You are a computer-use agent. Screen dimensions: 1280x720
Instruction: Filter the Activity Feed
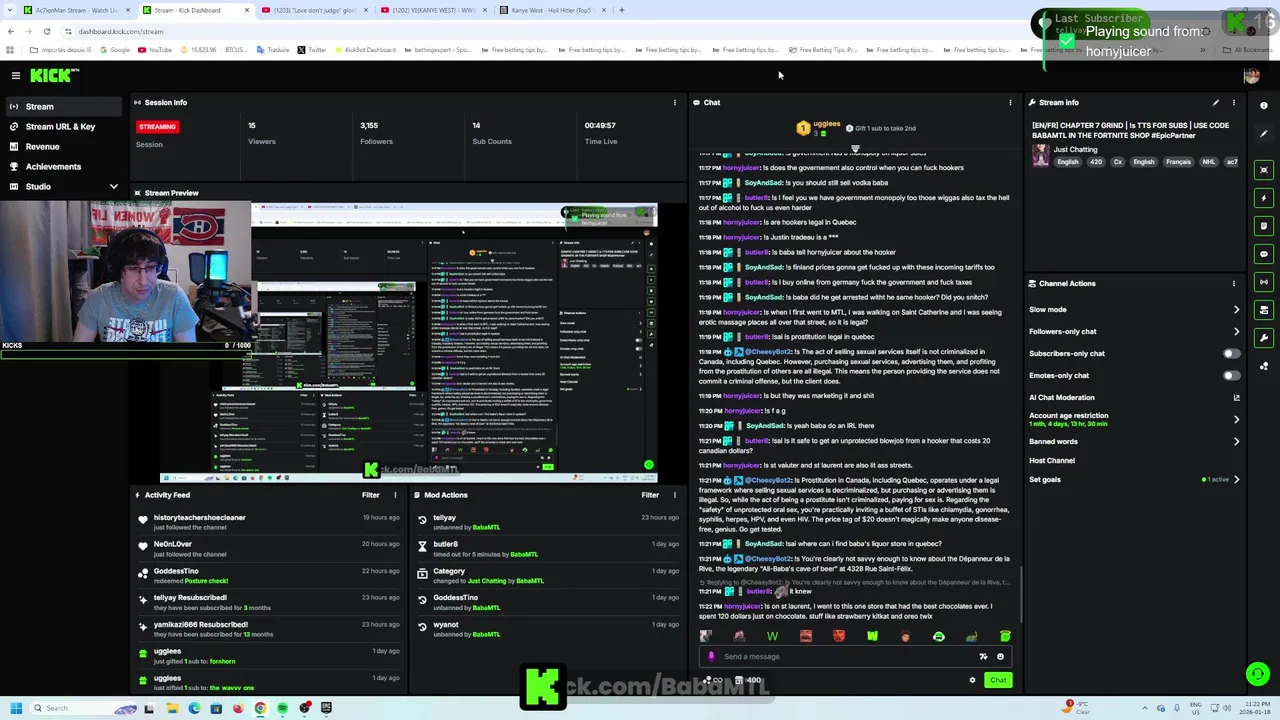coord(371,495)
